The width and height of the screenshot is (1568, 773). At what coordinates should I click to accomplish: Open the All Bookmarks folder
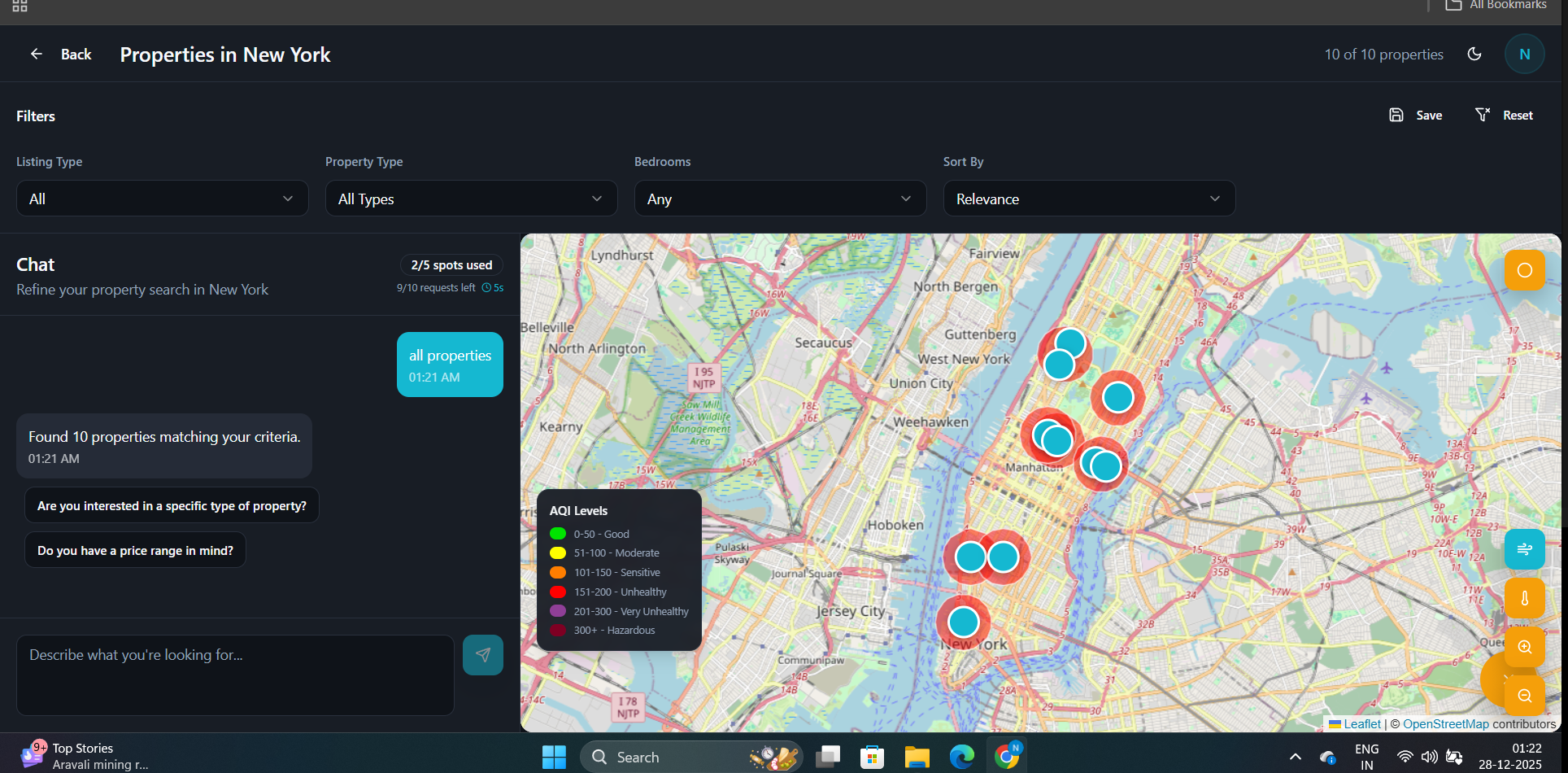coord(1496,5)
